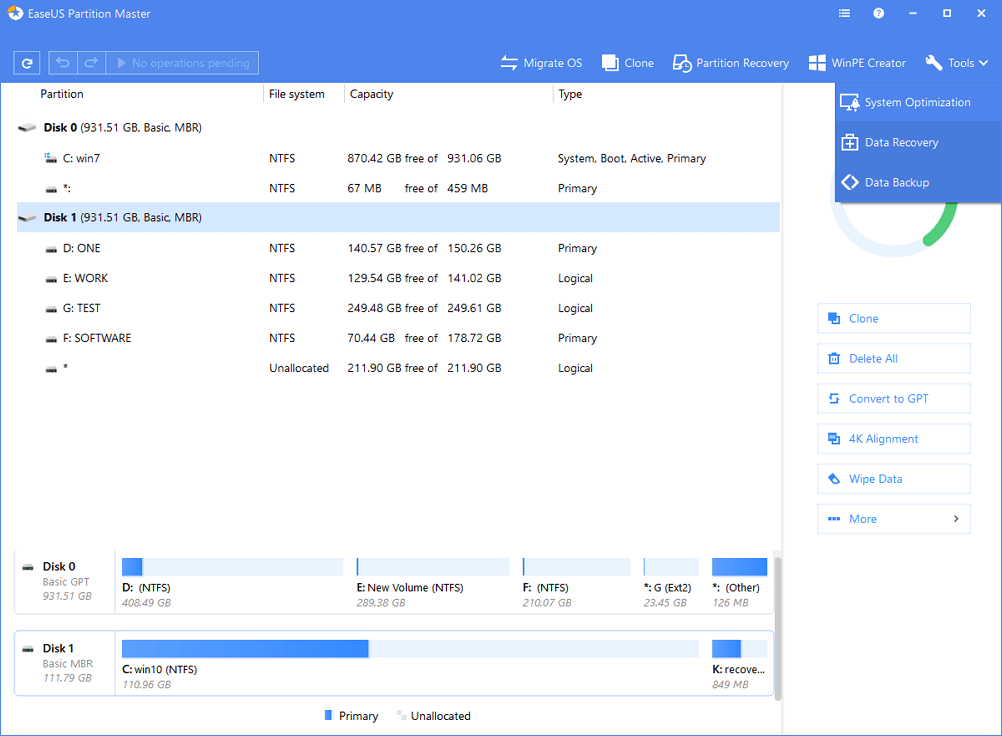This screenshot has width=1002, height=736.
Task: Click the Convert to GPT icon
Action: point(834,399)
